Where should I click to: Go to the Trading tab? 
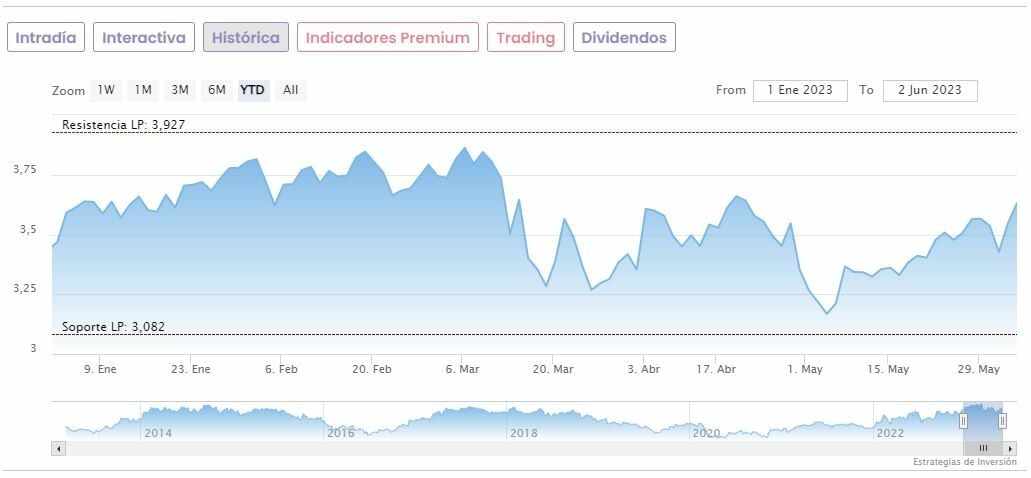point(525,38)
